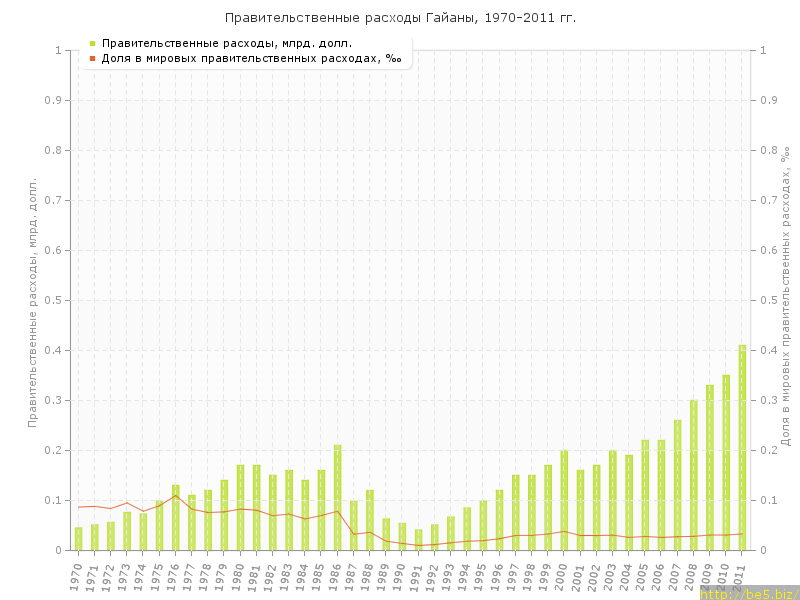Click the green legend marker square
The height and width of the screenshot is (600, 800).
point(92,43)
